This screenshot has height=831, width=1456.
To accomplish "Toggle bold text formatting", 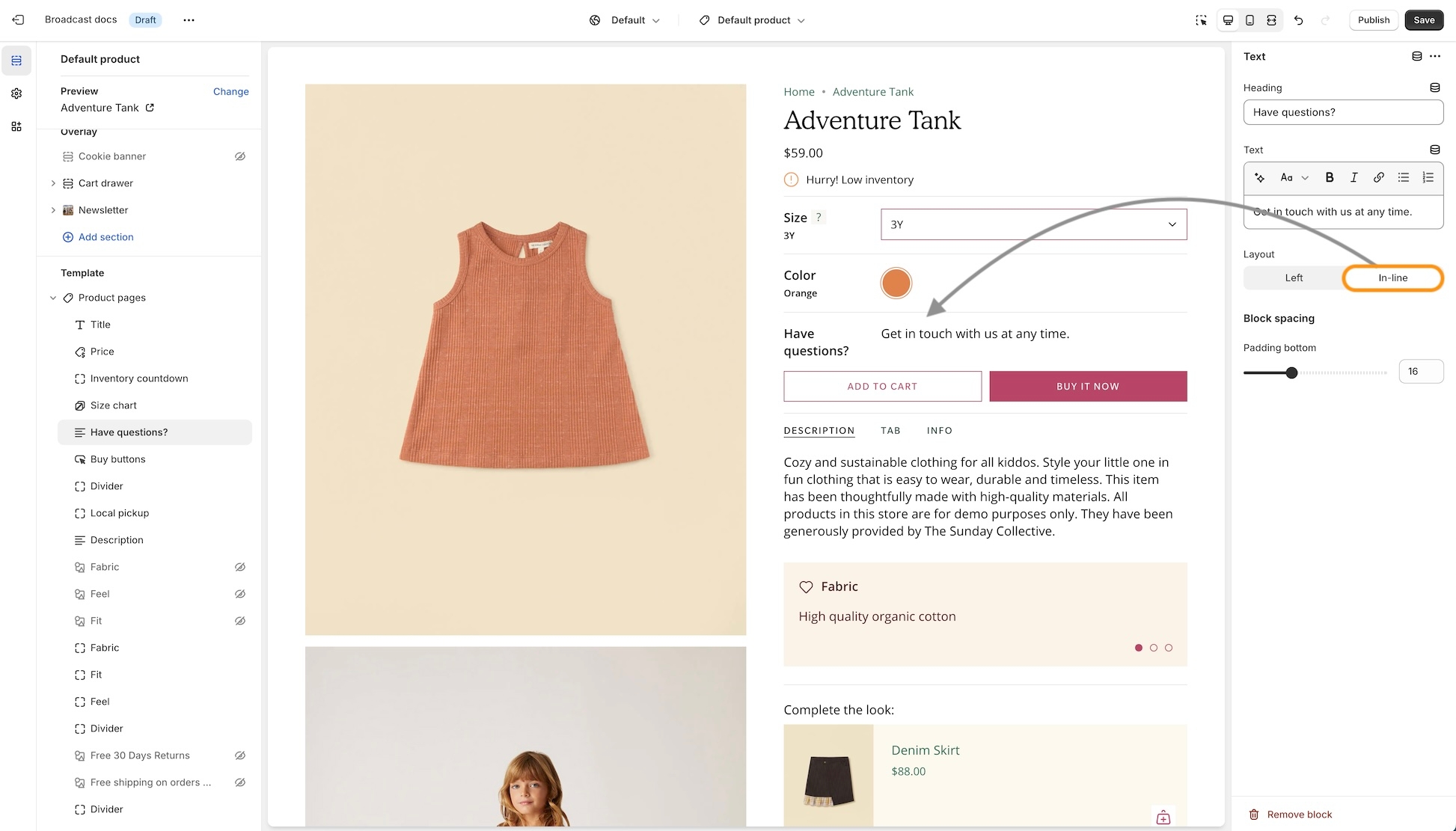I will [1330, 177].
